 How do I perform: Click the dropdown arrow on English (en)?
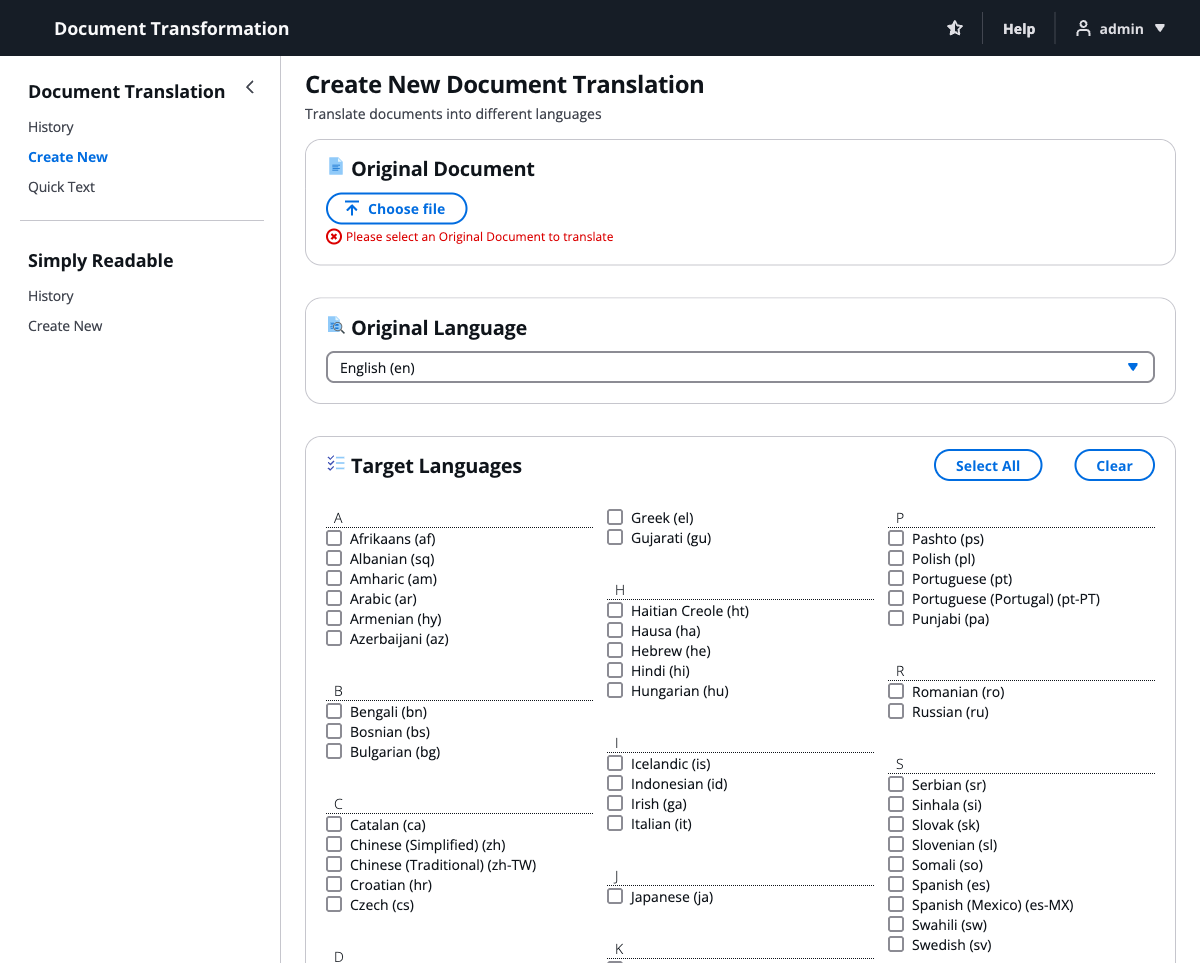1133,367
